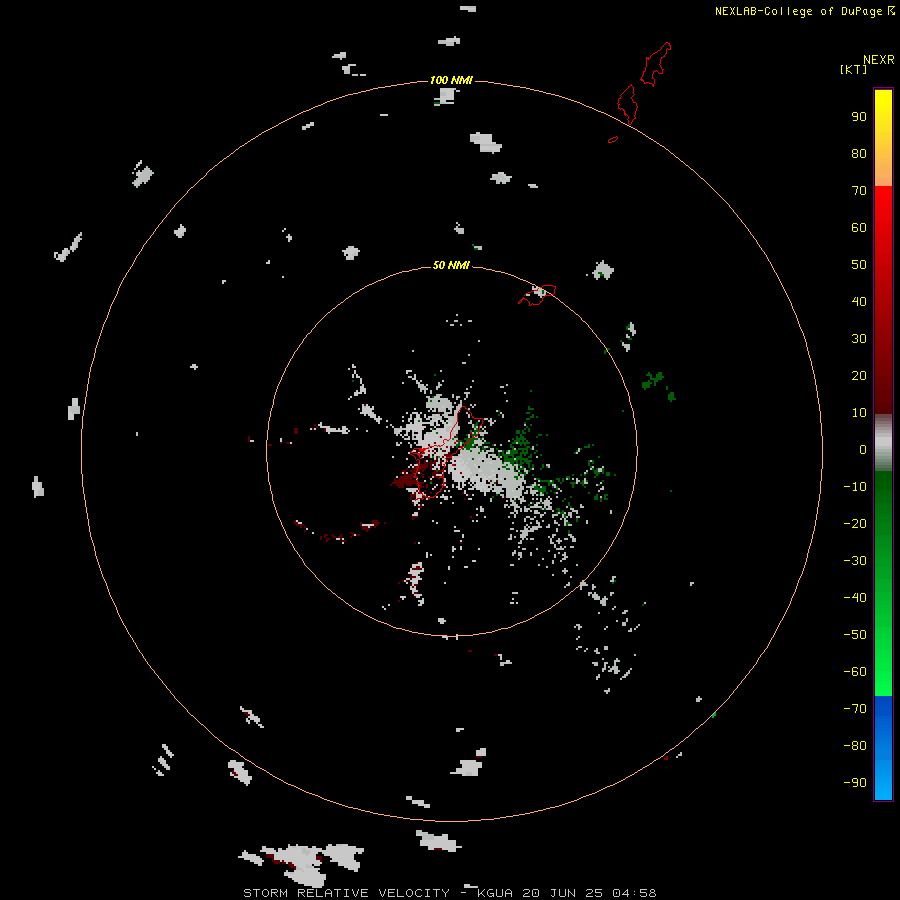
Task: Click the 04:58 timestamp in the footer
Action: [x=634, y=893]
